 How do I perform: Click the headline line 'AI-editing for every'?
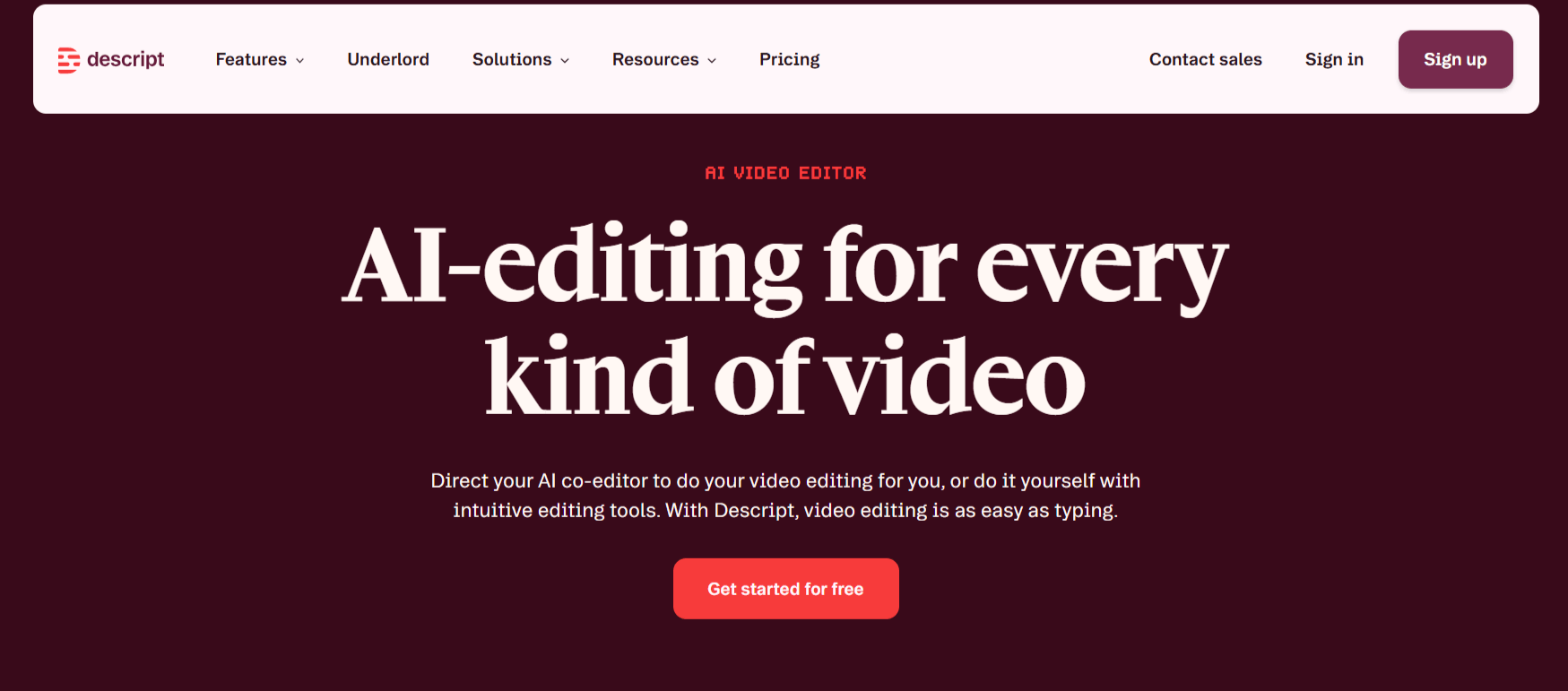click(x=785, y=265)
